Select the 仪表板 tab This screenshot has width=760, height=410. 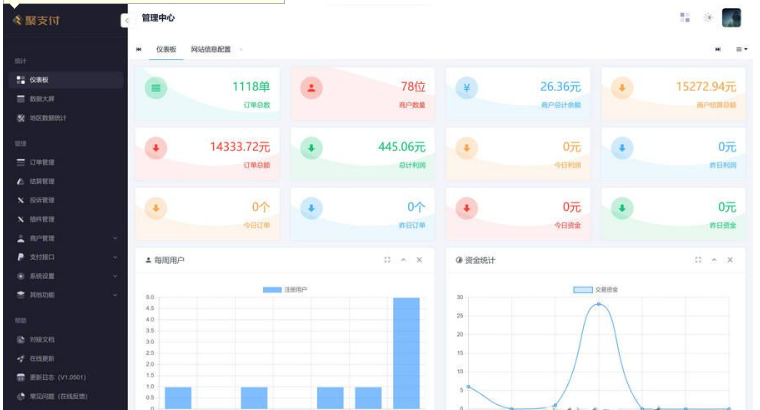click(x=166, y=49)
